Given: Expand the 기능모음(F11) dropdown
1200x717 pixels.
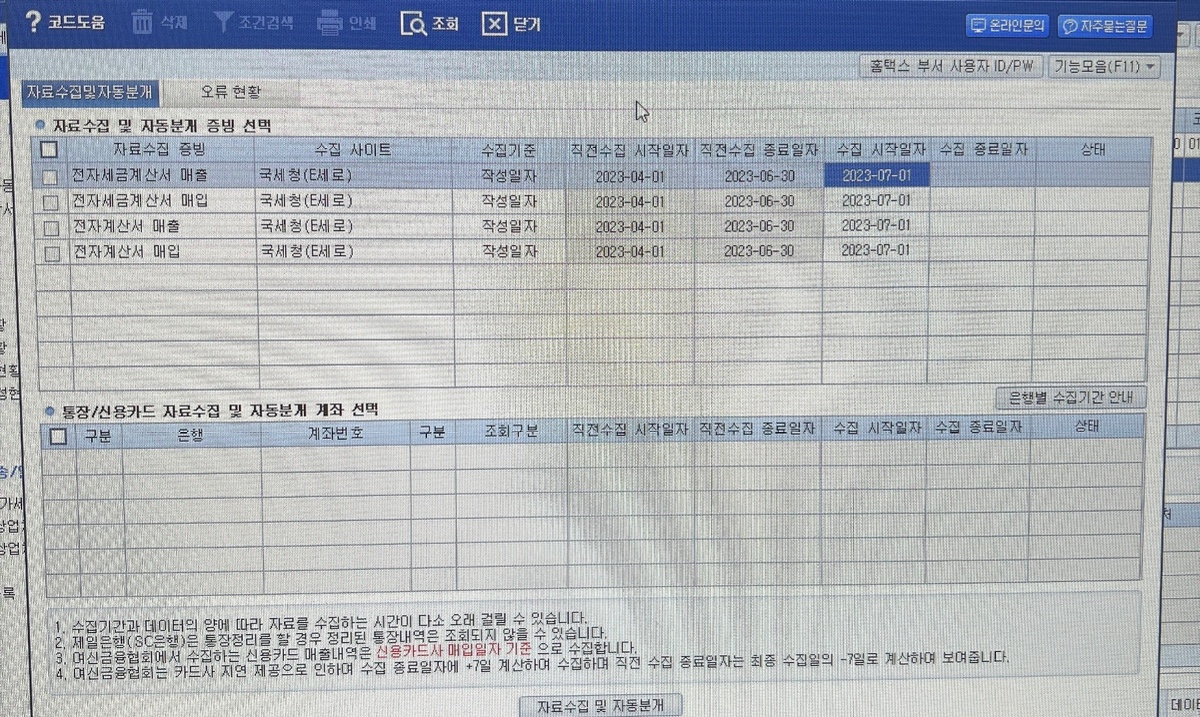Looking at the screenshot, I should (x=1105, y=67).
